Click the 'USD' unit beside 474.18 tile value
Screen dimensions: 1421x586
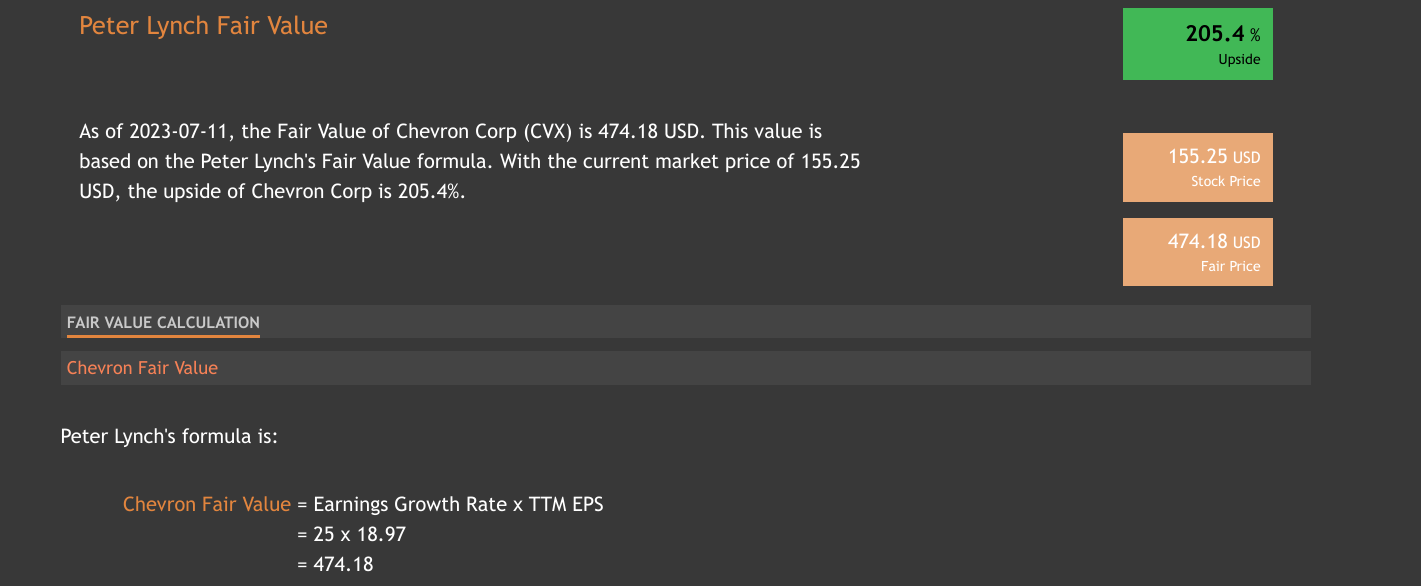[x=1246, y=243]
